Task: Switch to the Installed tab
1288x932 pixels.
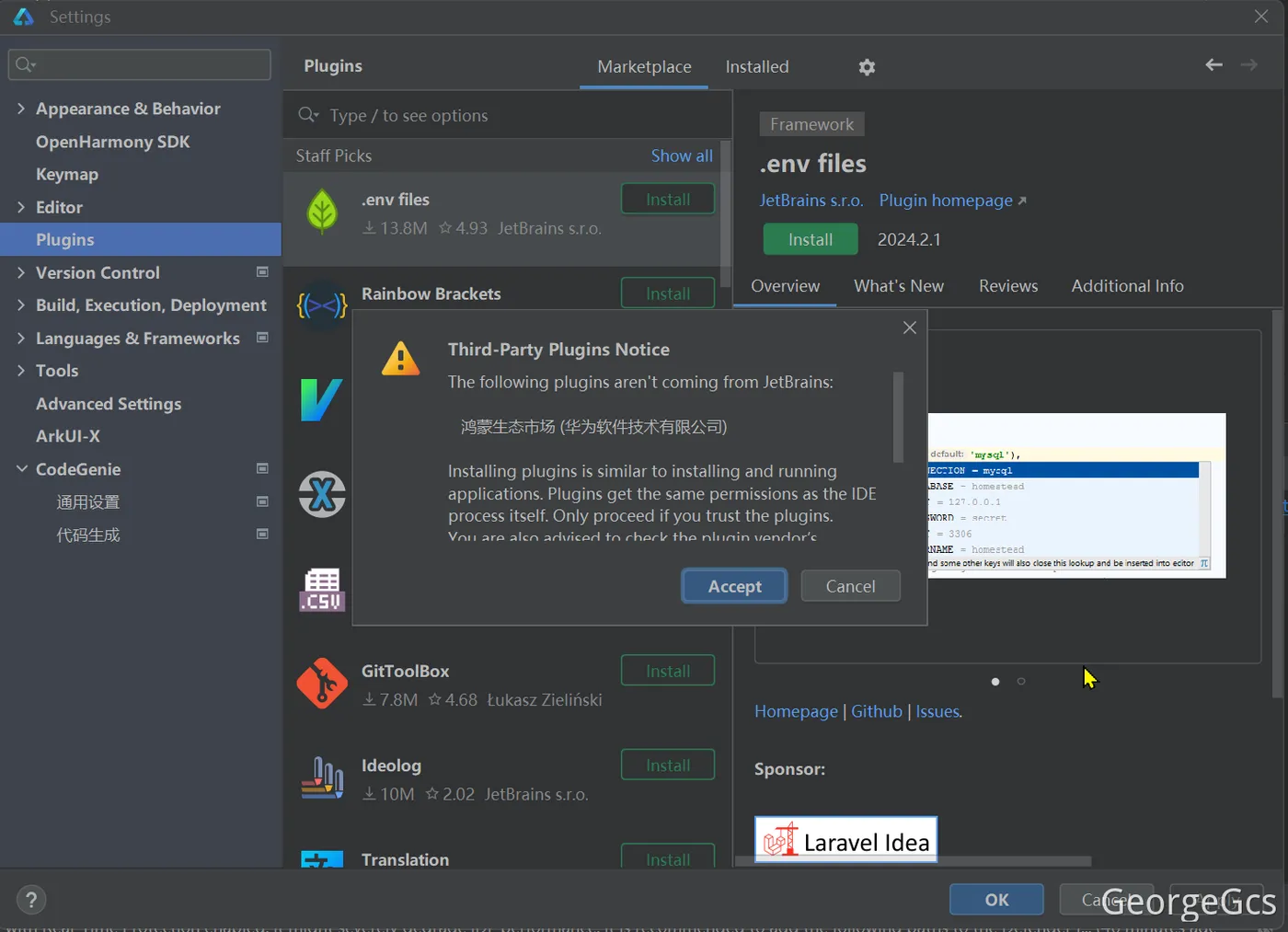Action: (x=757, y=66)
